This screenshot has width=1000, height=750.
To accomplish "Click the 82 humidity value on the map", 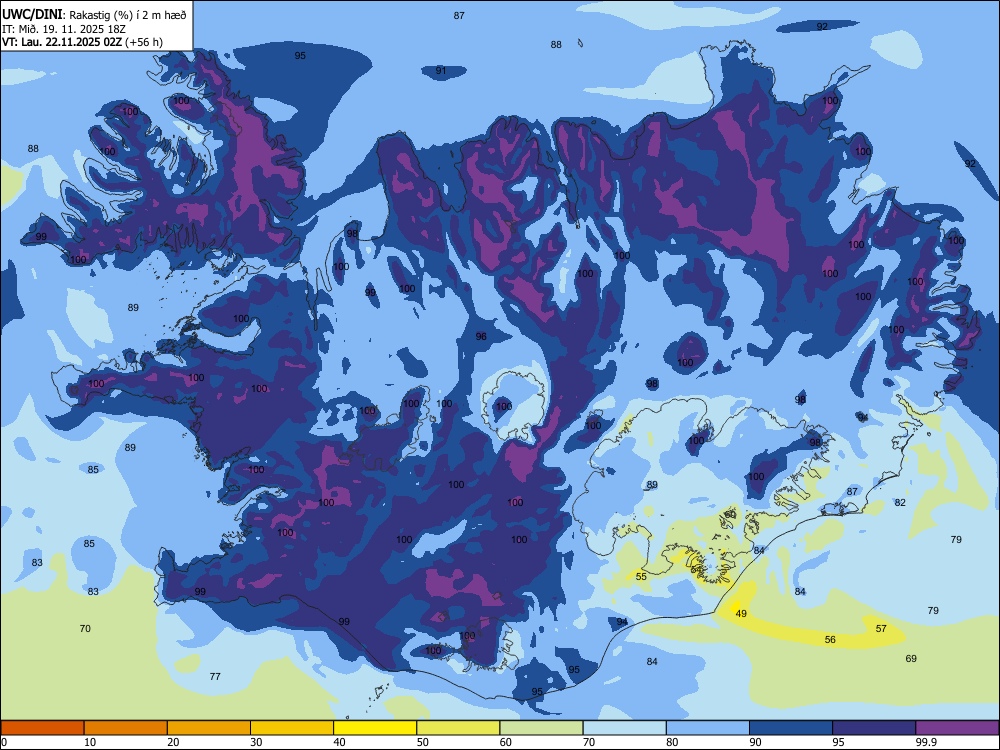I will pos(900,503).
